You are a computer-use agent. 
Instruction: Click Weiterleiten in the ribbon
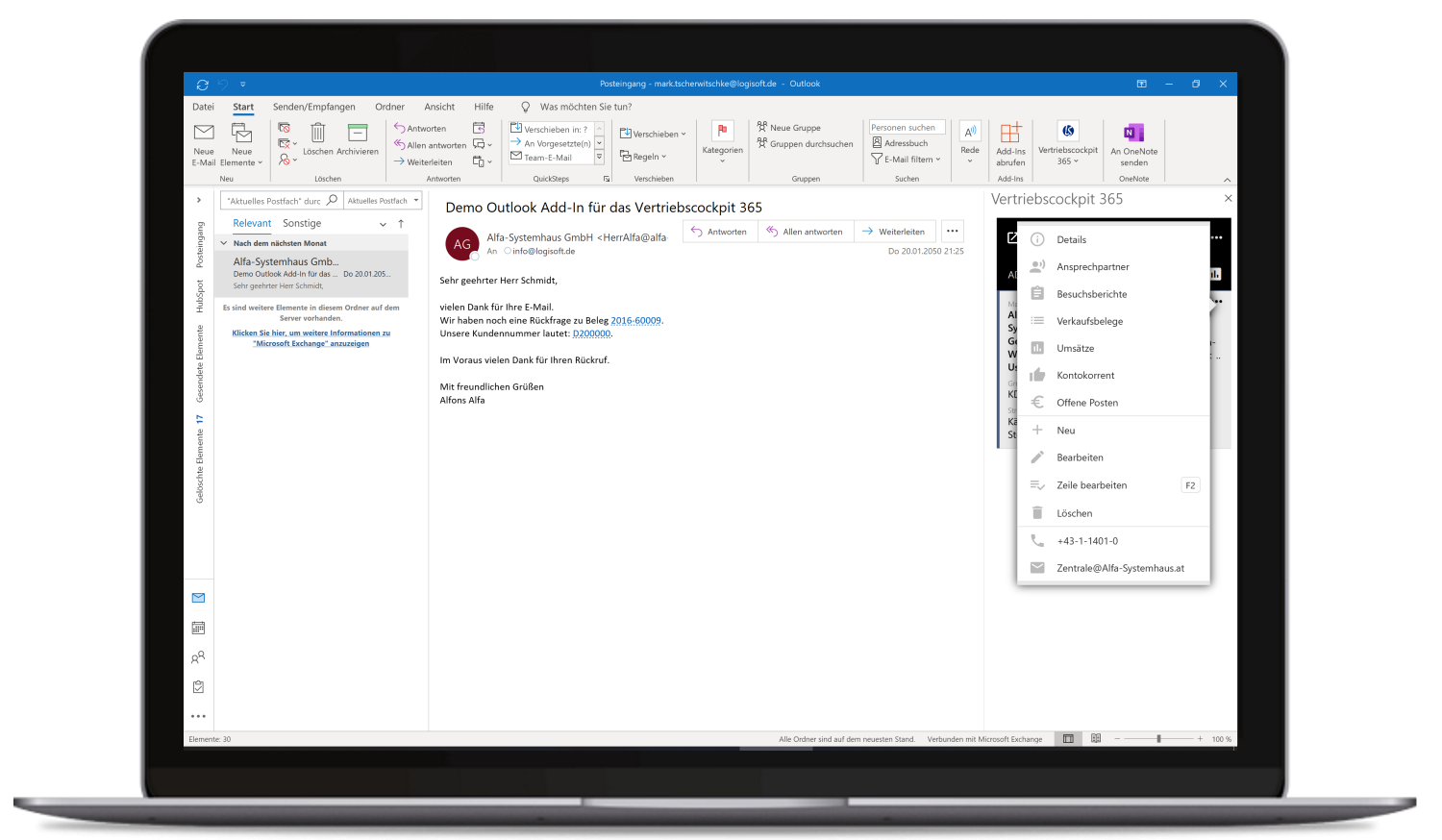[x=423, y=161]
